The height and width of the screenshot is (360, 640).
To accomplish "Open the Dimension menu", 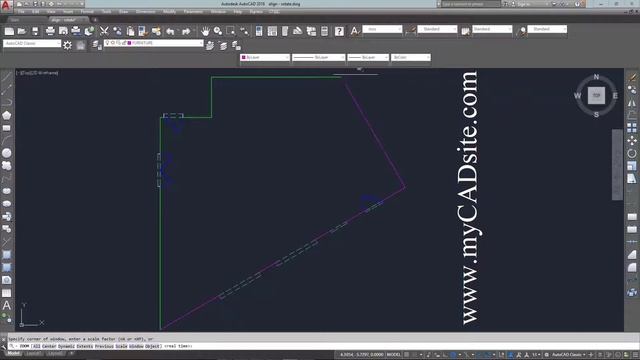I will coord(145,12).
